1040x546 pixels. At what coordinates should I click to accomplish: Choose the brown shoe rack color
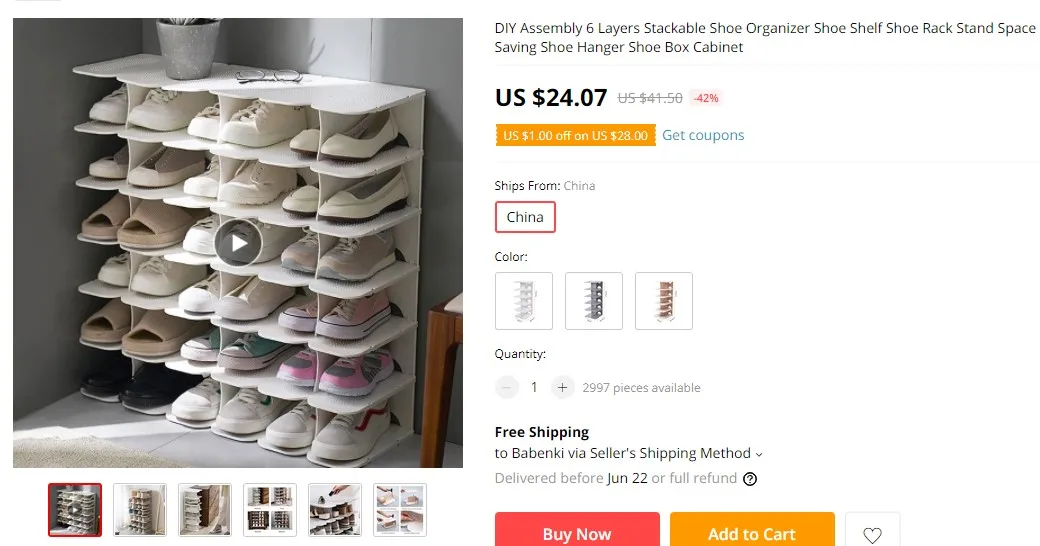664,301
